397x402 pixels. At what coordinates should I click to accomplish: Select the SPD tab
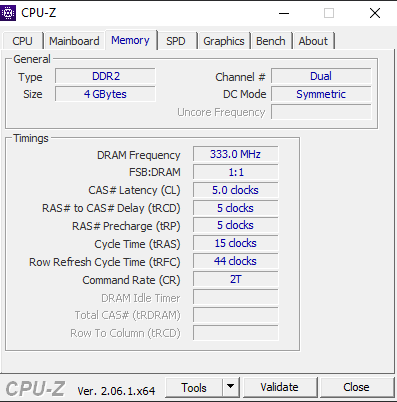(176, 41)
